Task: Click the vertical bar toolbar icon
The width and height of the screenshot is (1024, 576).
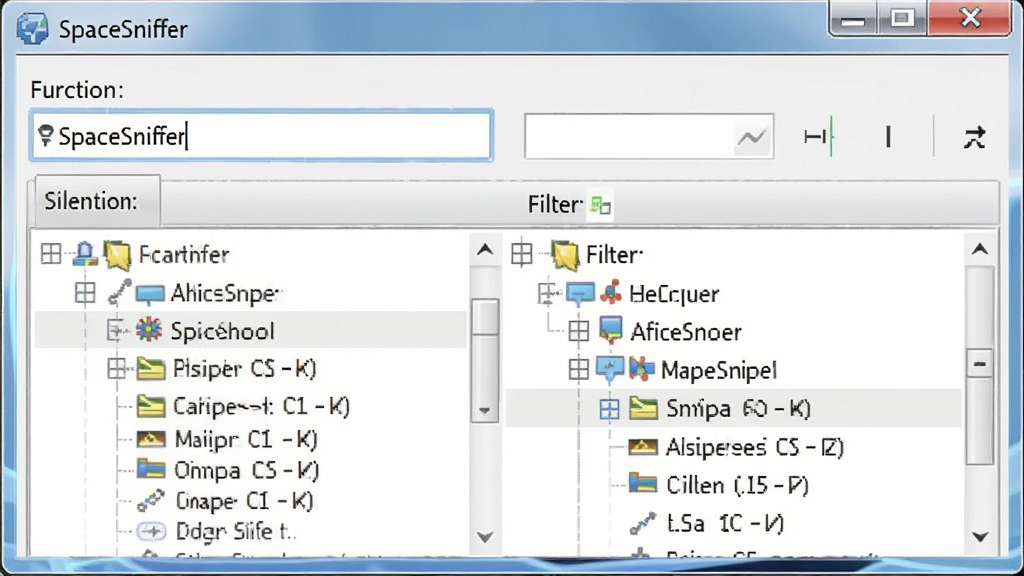Action: (888, 136)
